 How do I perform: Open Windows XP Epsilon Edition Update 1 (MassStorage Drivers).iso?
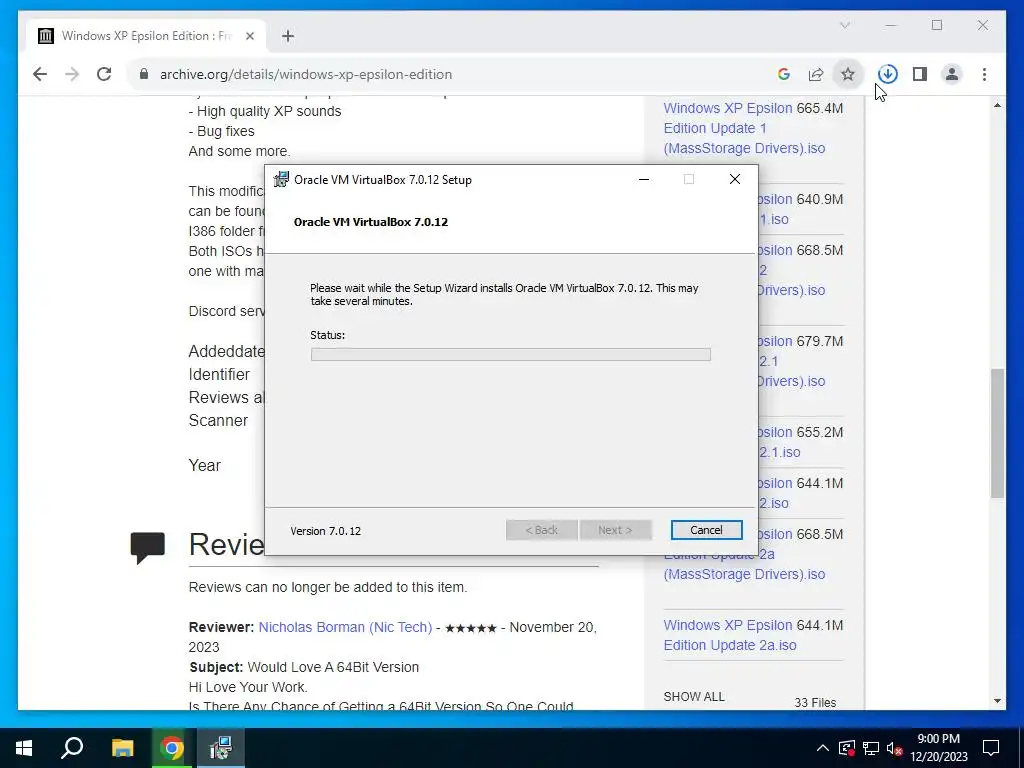[744, 128]
